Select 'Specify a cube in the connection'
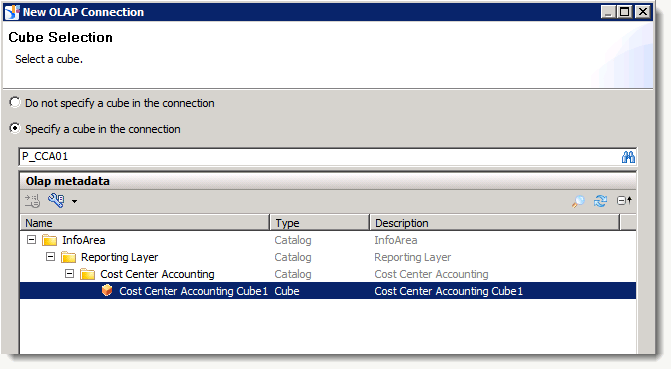The width and height of the screenshot is (671, 369). click(15, 128)
